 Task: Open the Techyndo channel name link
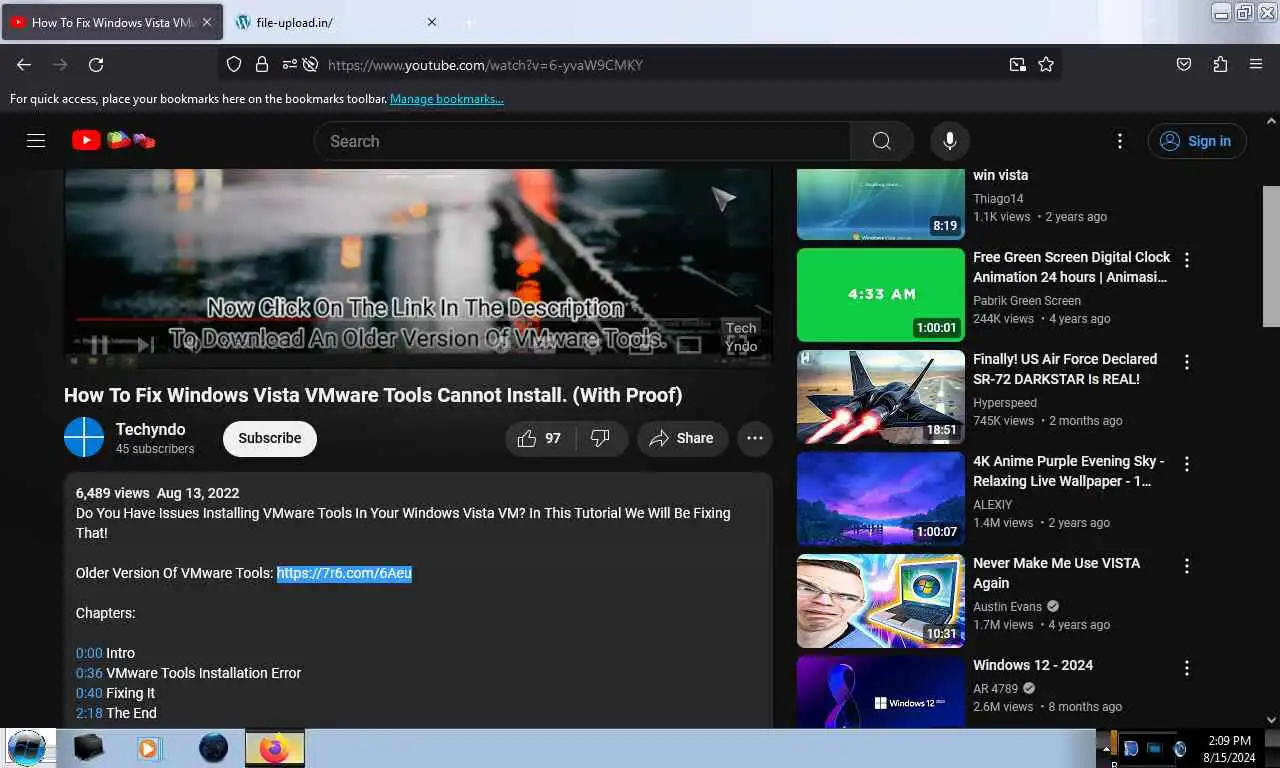[150, 429]
